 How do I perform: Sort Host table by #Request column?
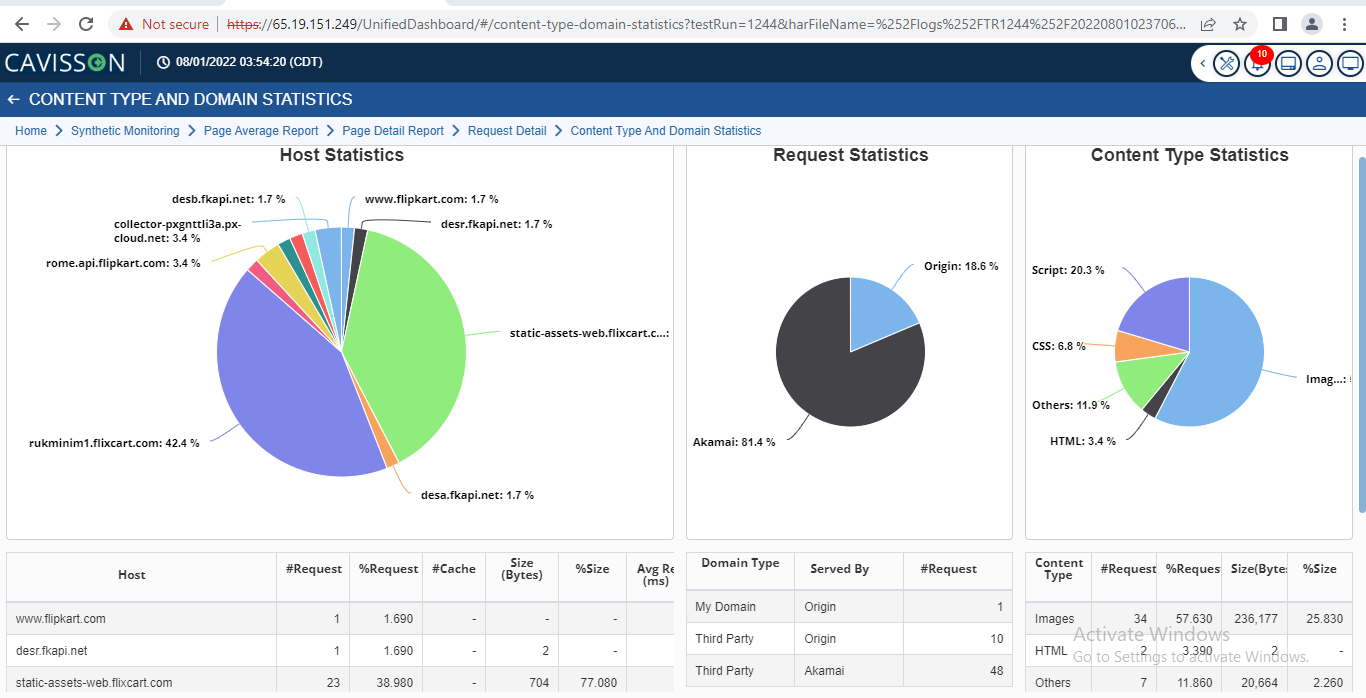click(313, 569)
